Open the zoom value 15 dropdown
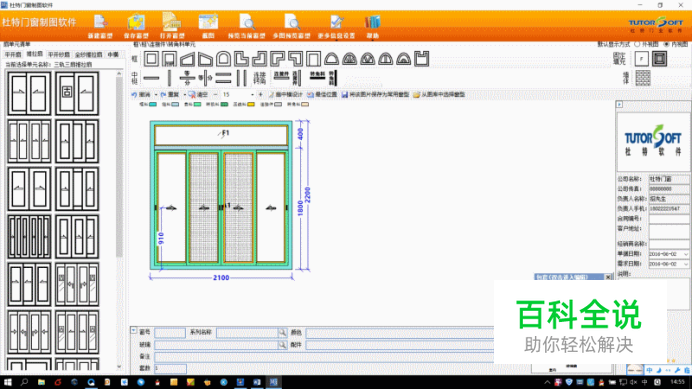 (x=252, y=94)
